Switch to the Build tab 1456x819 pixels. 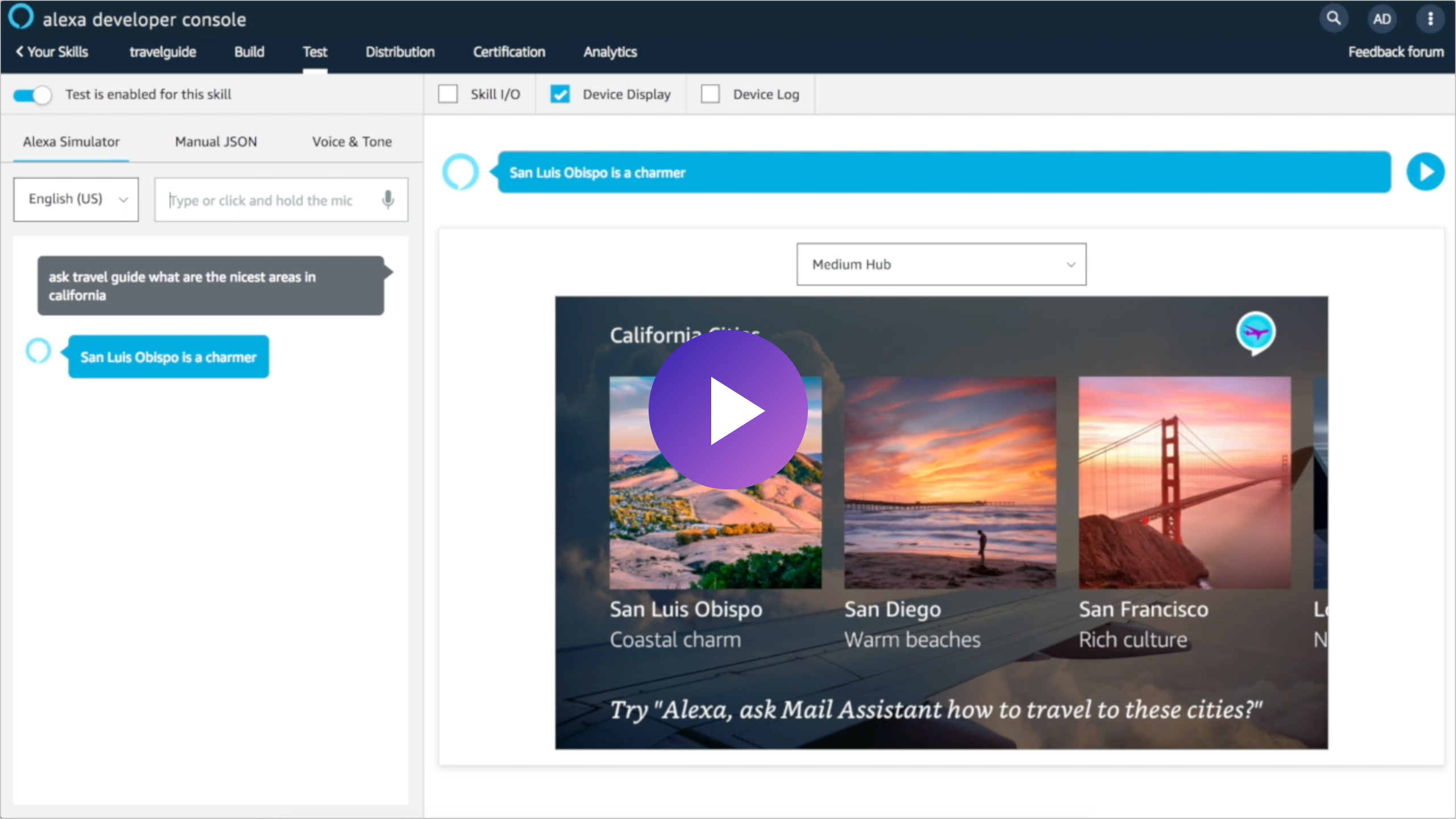(x=247, y=51)
